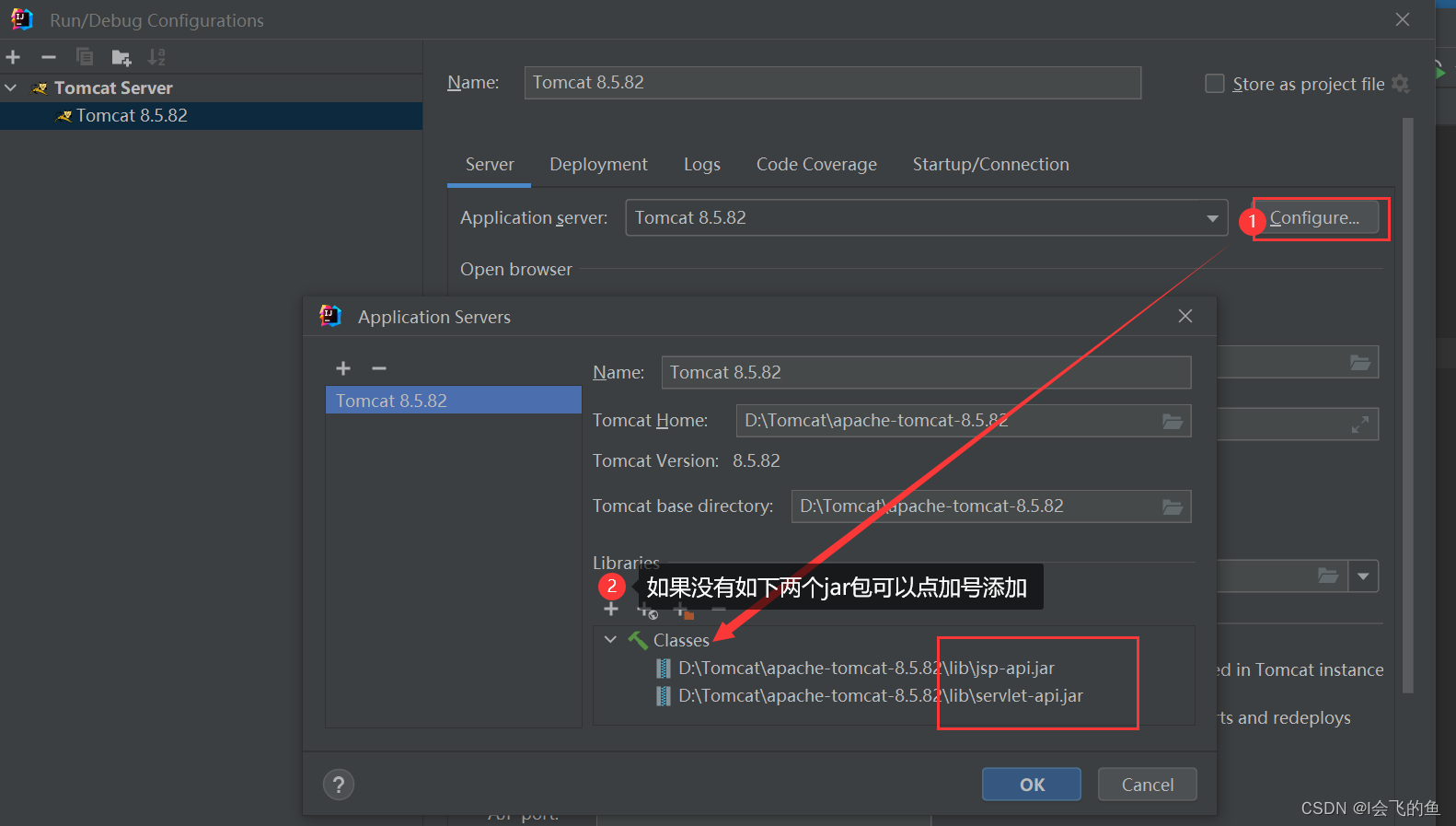Viewport: 1456px width, 826px height.
Task: Move configuration into new folder icon
Action: coord(121,58)
